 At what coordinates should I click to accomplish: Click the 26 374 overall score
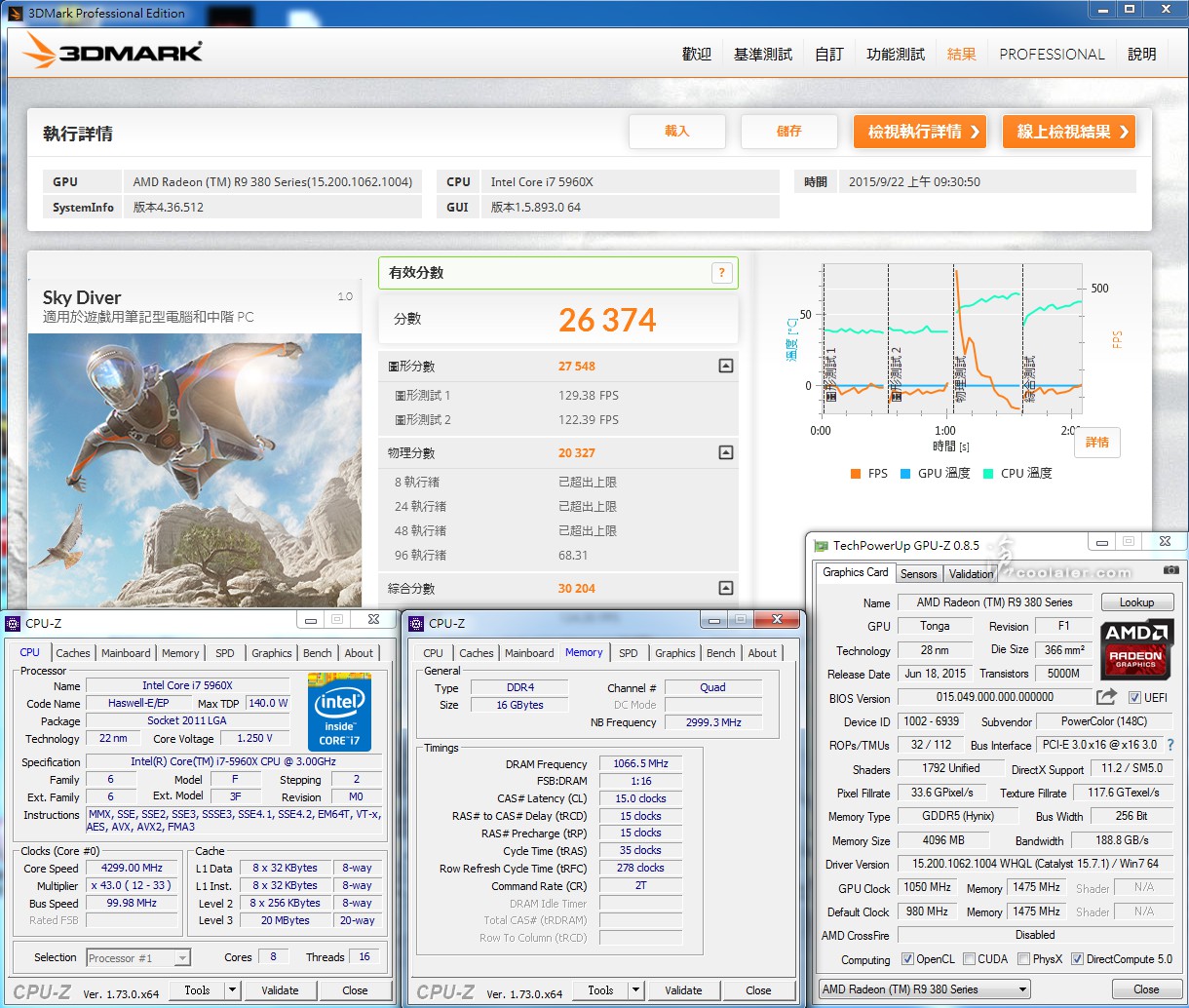[607, 320]
